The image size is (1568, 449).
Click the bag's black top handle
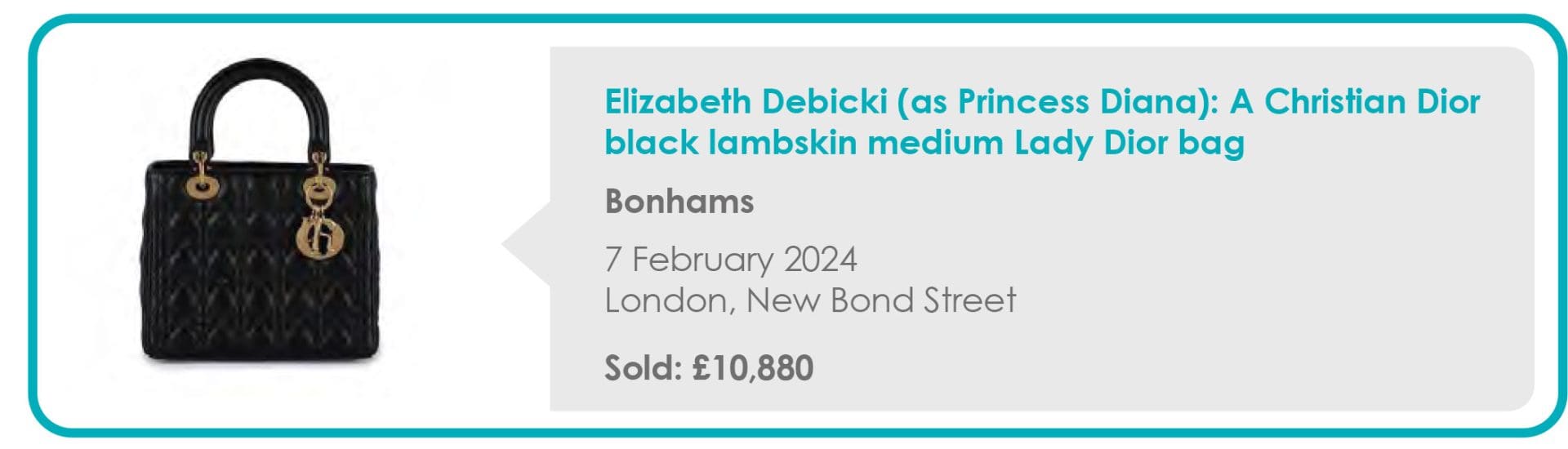[x=261, y=78]
